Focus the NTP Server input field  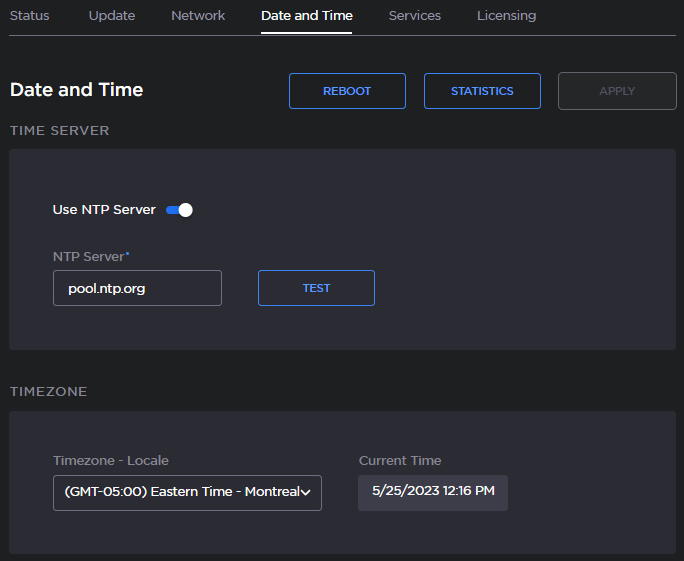click(137, 288)
